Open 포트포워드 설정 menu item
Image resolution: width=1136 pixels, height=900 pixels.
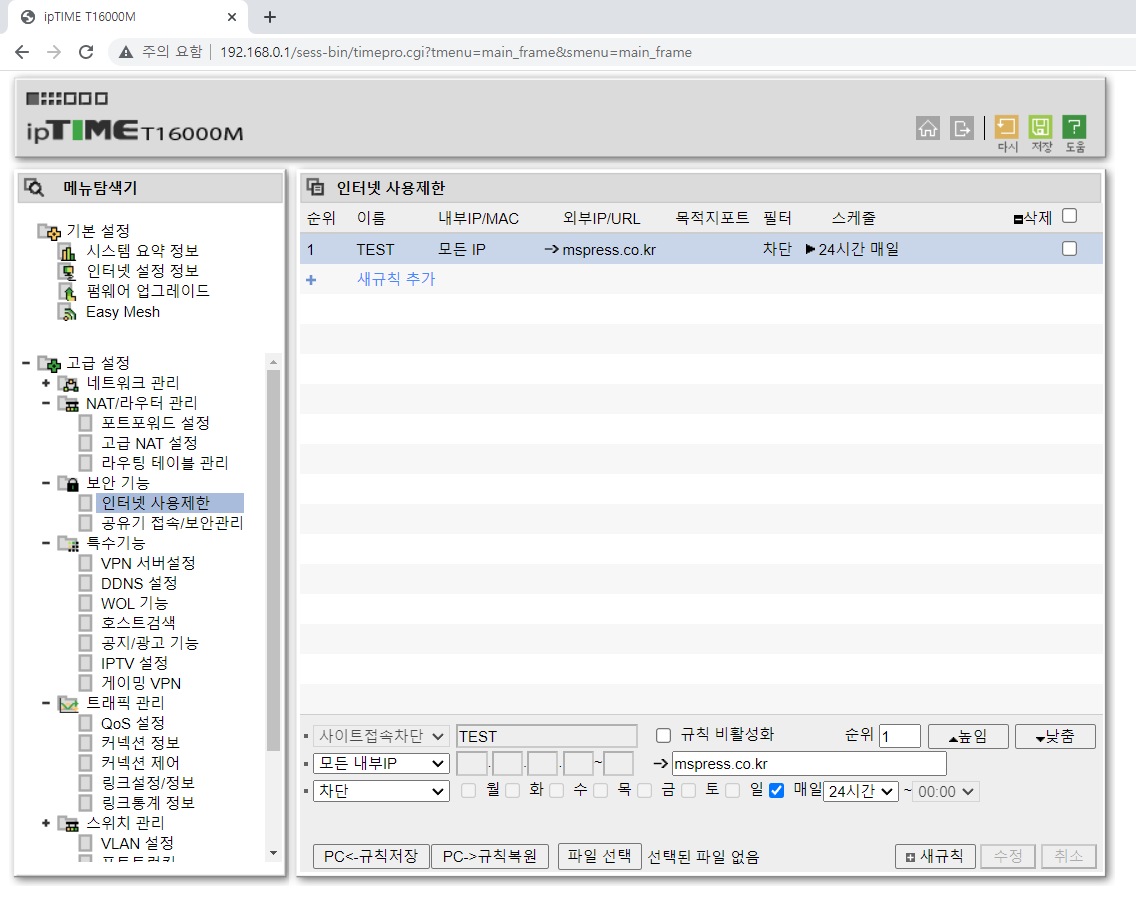(x=155, y=423)
